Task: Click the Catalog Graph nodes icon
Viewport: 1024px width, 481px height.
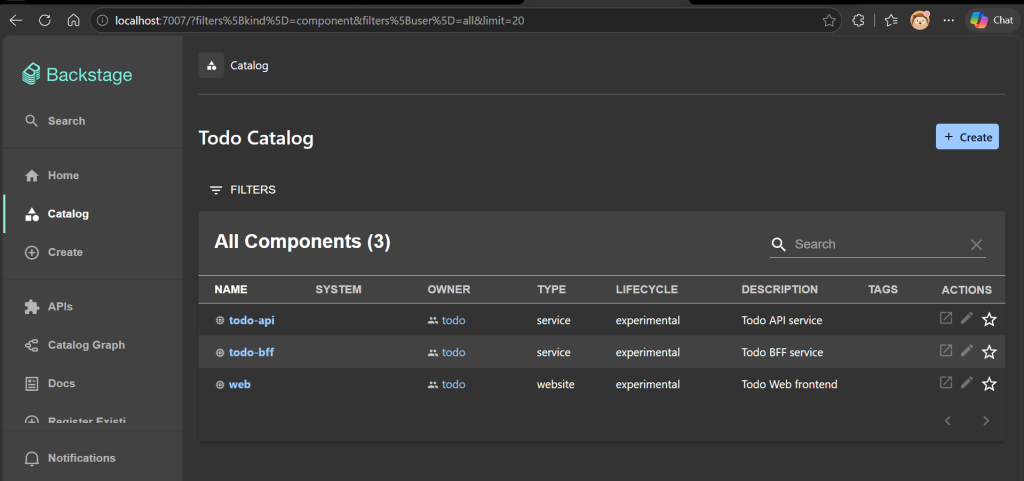Action: [31, 345]
